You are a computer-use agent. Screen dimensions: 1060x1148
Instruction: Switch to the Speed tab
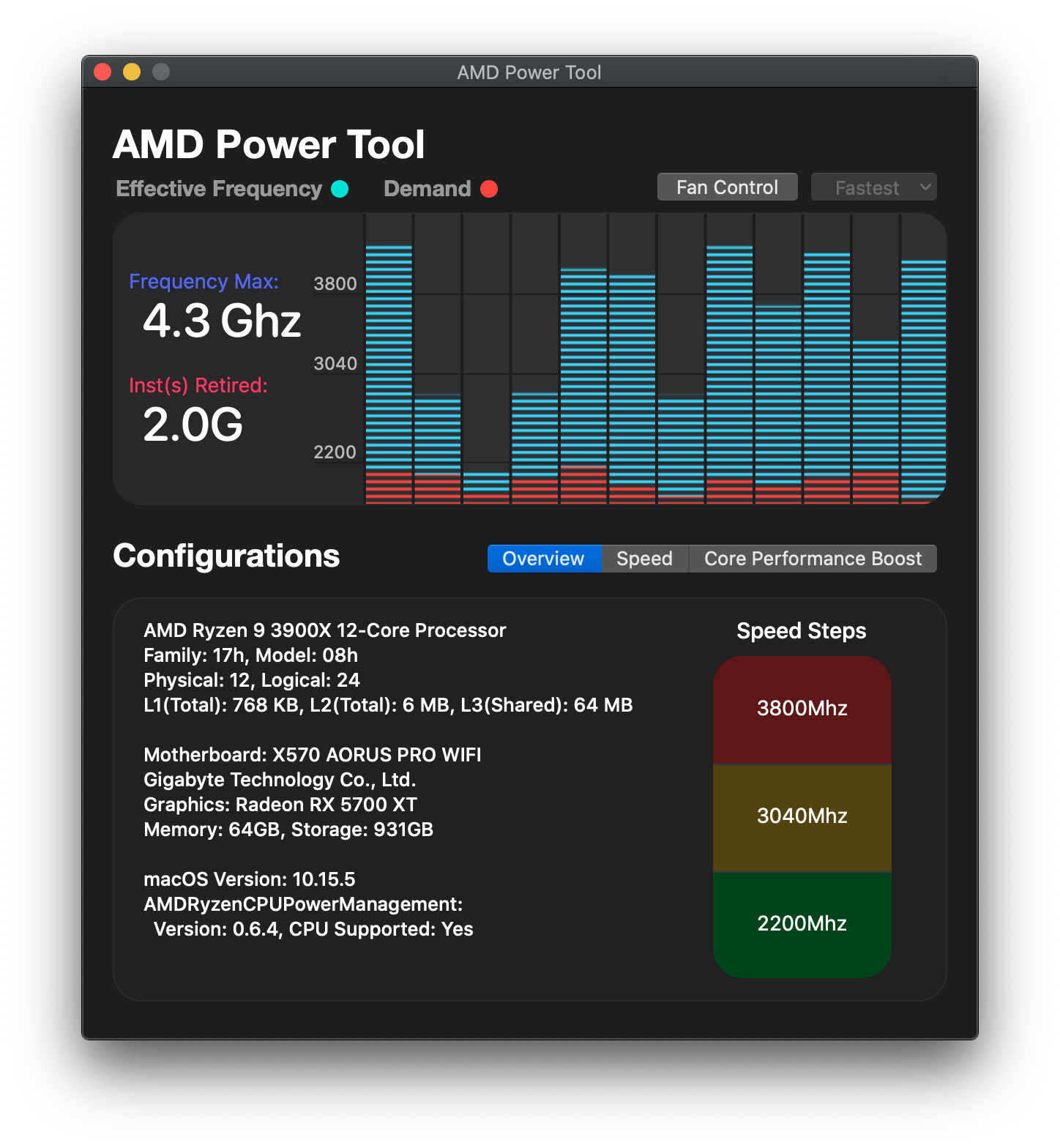644,559
